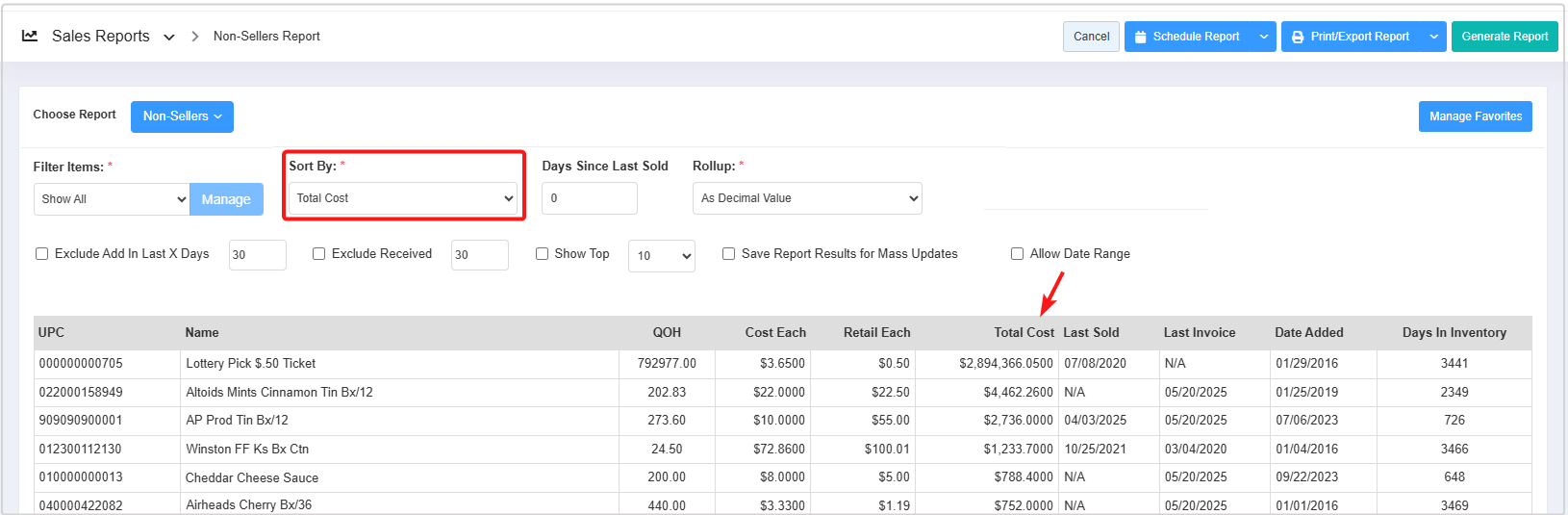Image resolution: width=1568 pixels, height=515 pixels.
Task: Toggle the Show Top checkbox
Action: point(543,254)
